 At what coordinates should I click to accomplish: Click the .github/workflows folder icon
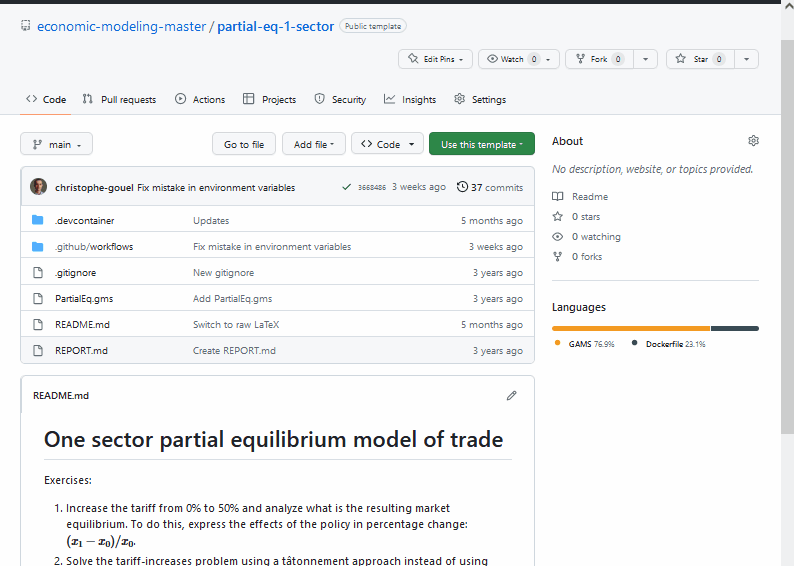tap(37, 246)
